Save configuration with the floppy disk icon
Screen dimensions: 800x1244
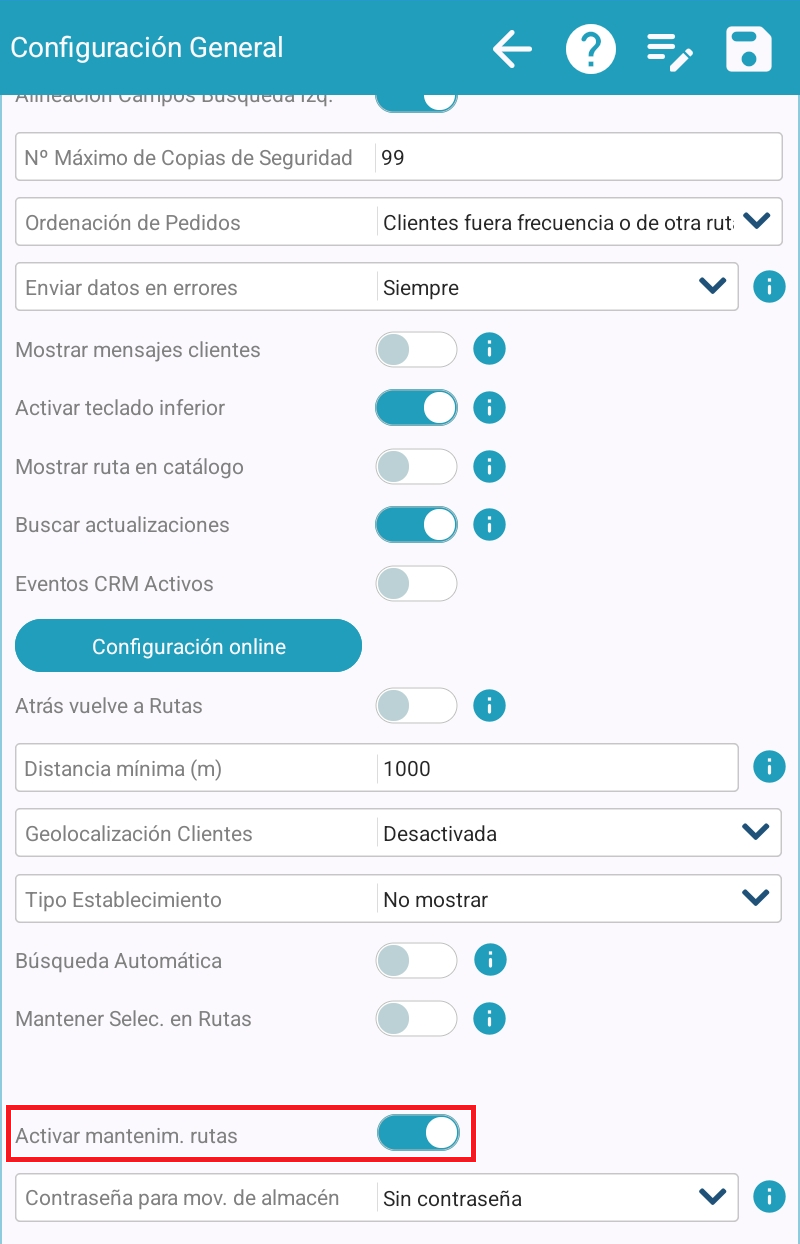(748, 49)
